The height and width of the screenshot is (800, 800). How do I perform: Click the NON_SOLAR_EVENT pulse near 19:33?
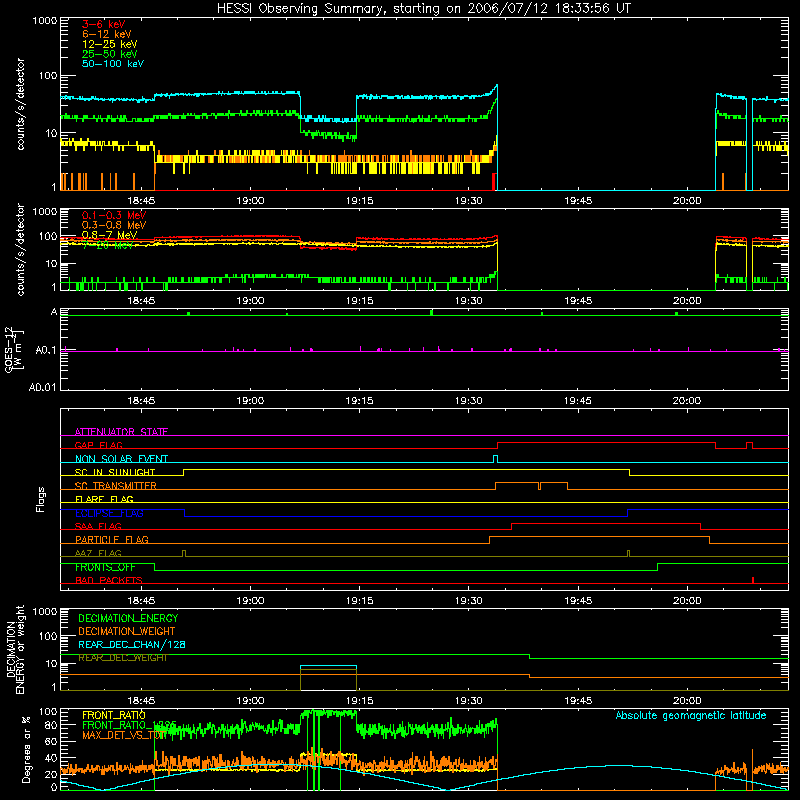495,459
